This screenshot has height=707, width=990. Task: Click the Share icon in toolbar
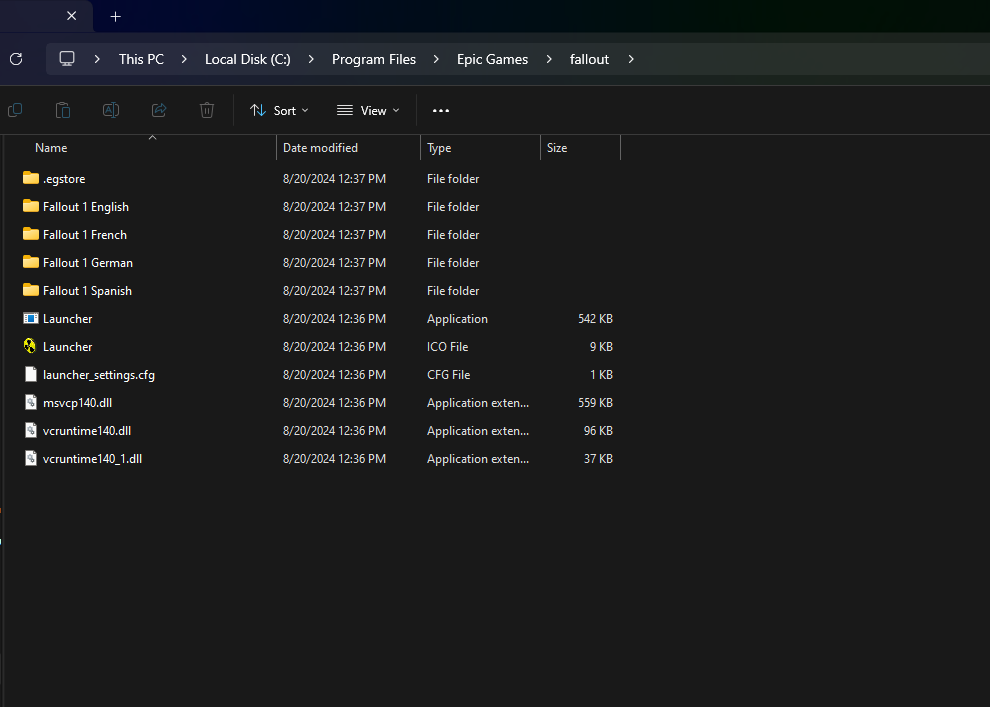(x=159, y=110)
